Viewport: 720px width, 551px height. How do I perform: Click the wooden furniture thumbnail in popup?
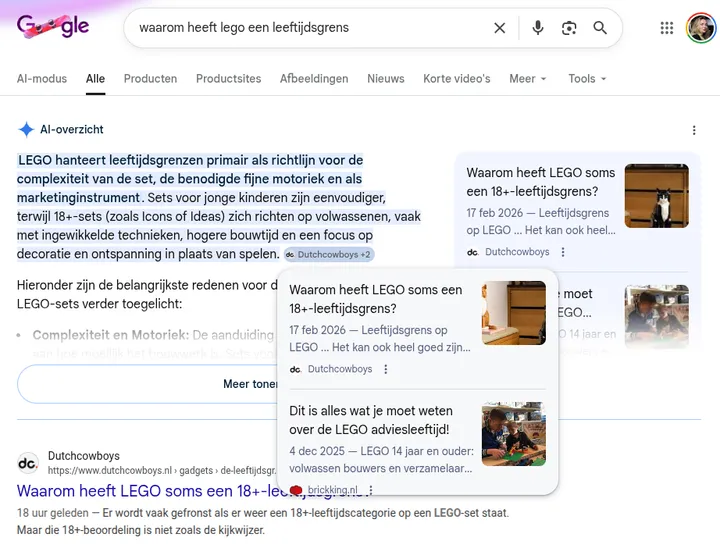coord(514,313)
